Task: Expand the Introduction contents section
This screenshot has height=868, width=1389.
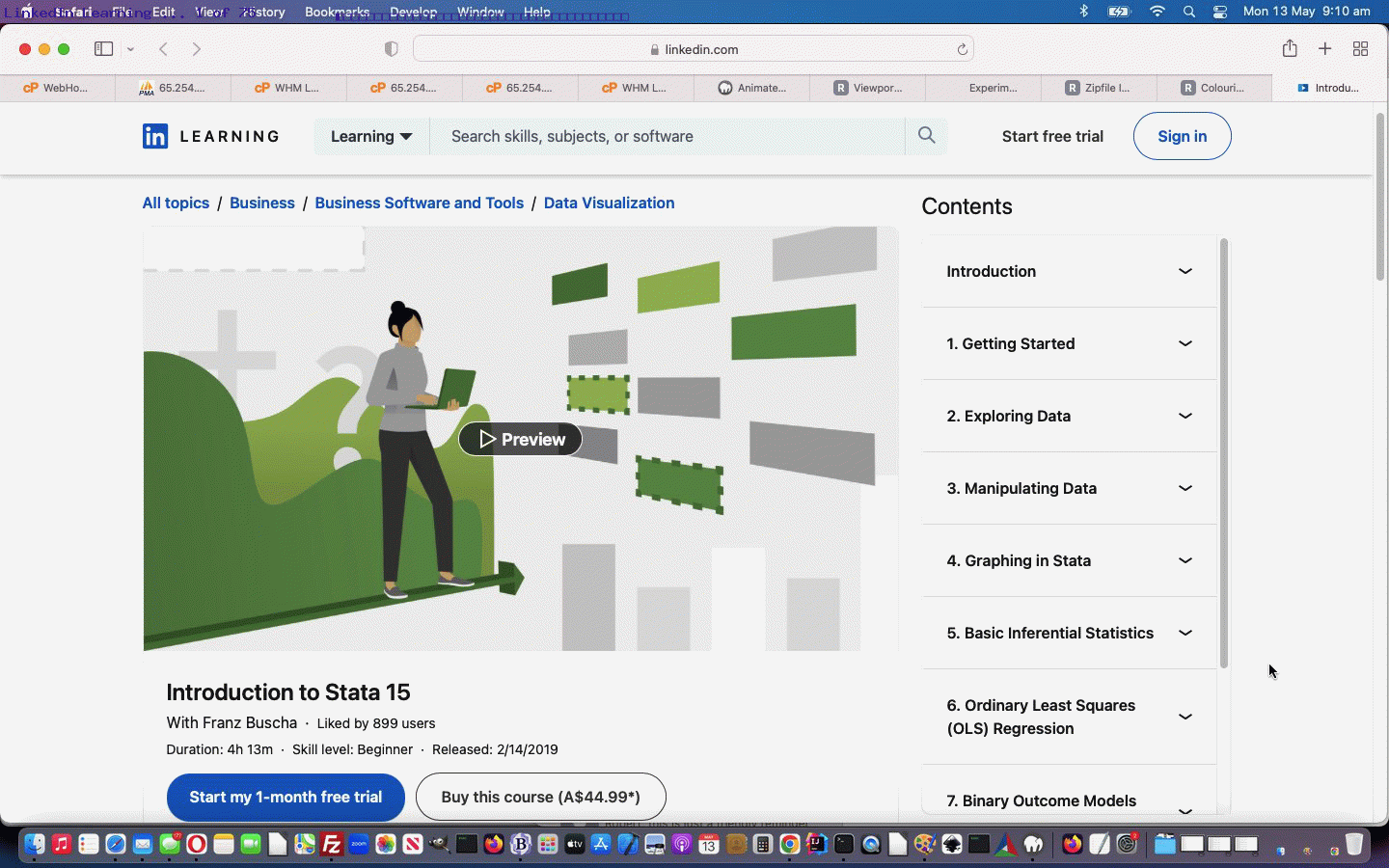Action: 1069,271
